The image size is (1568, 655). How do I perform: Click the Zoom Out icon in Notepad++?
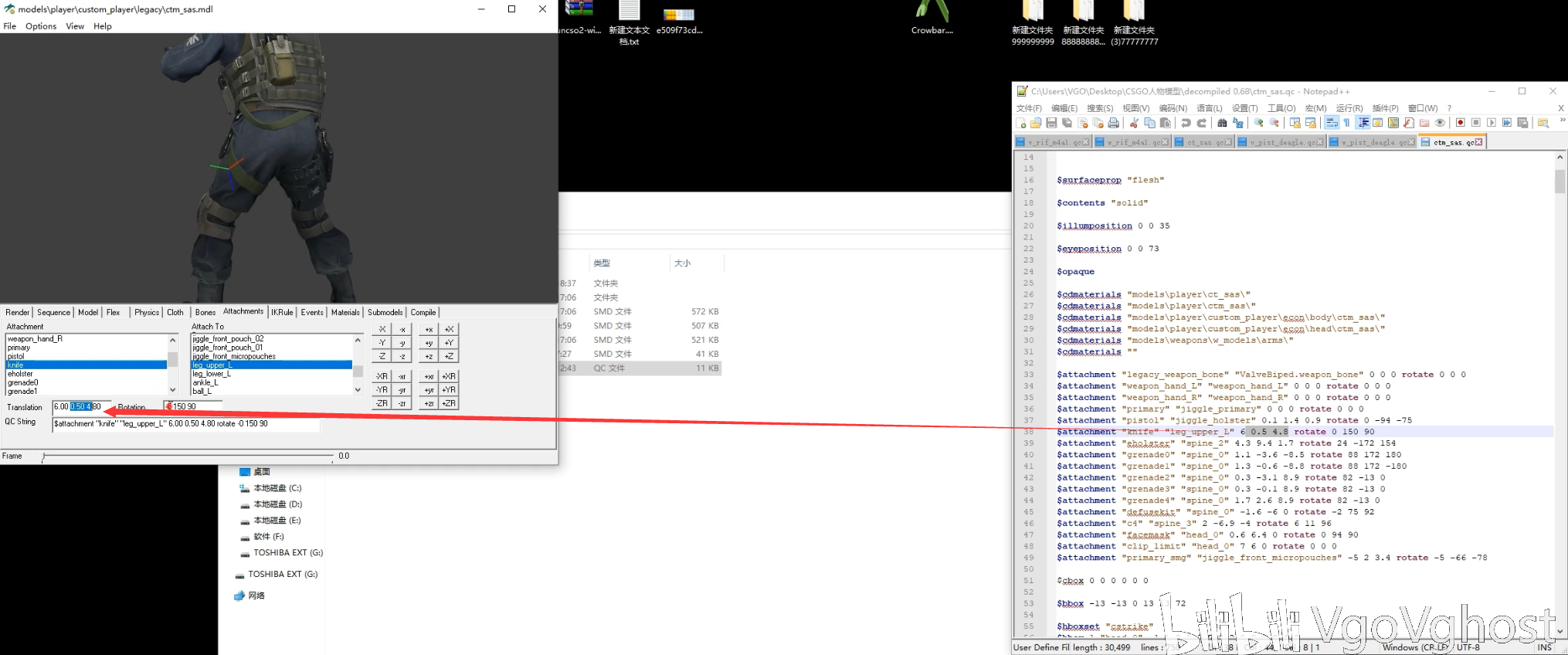click(1274, 123)
